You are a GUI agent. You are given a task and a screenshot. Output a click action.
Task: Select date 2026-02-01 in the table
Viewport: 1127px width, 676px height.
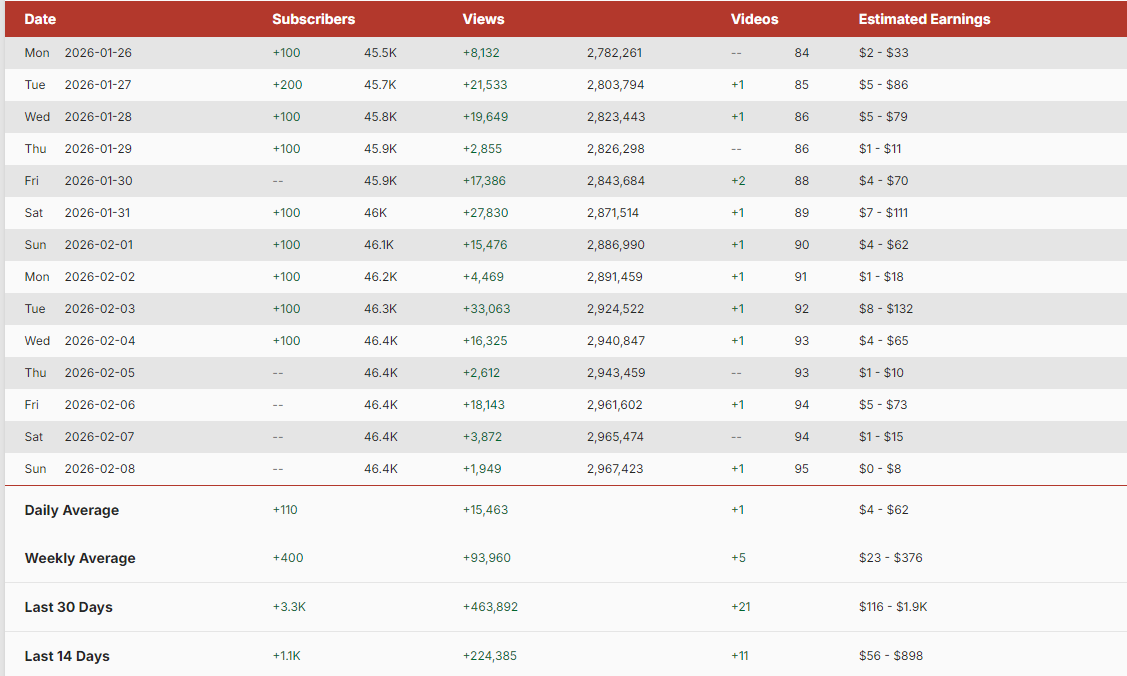coord(98,245)
